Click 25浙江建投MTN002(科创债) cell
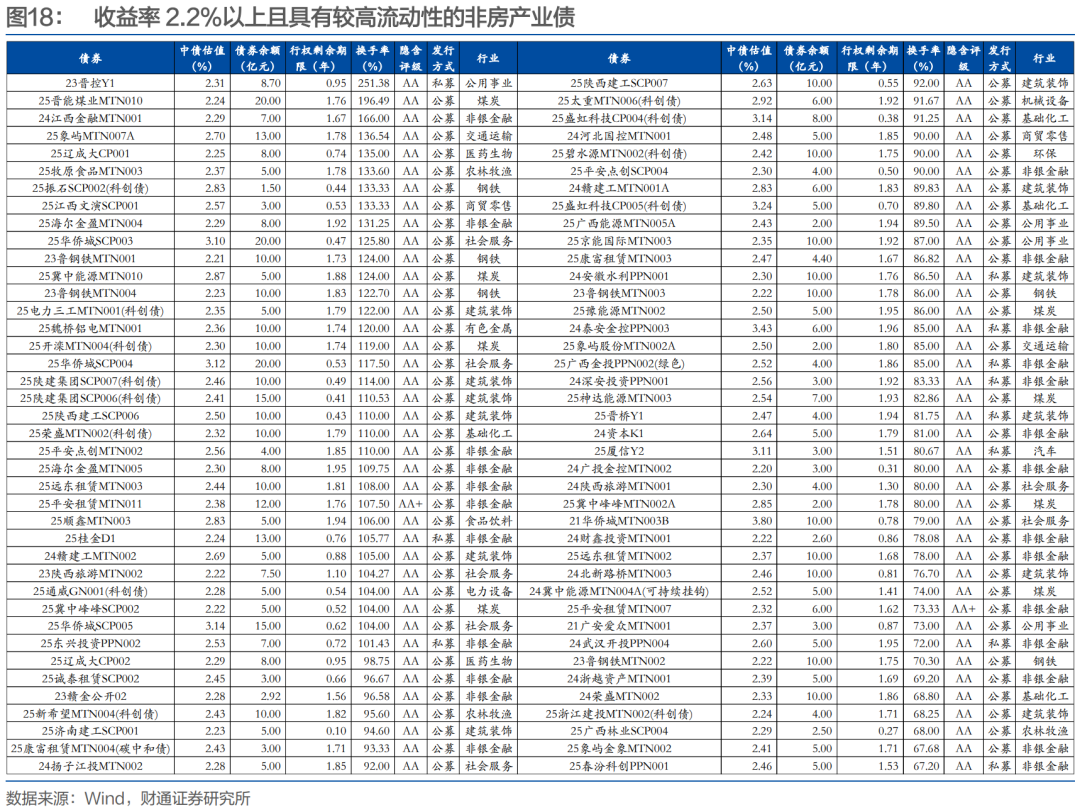1080x810 pixels. coord(619,714)
